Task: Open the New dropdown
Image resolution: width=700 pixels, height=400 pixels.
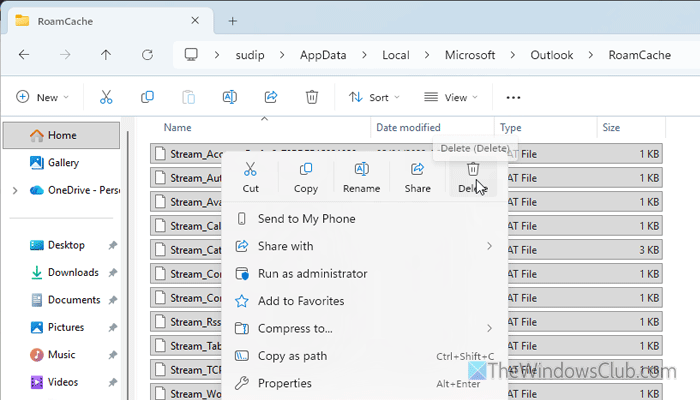Action: click(x=42, y=97)
